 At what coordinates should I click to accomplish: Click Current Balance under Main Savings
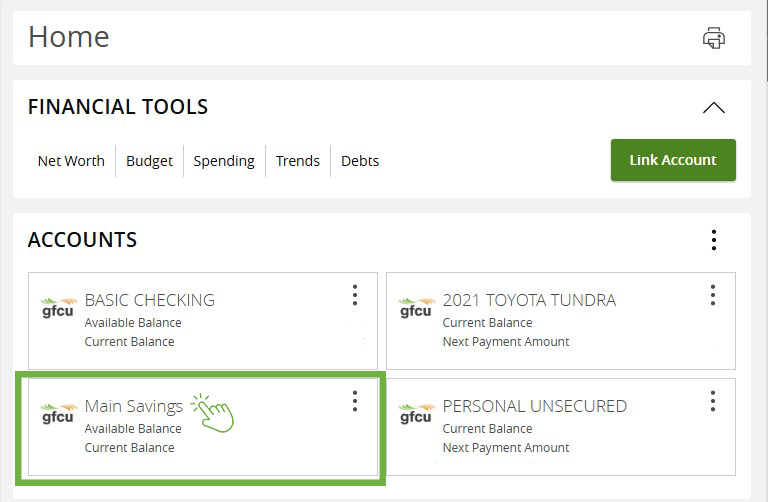pos(129,448)
